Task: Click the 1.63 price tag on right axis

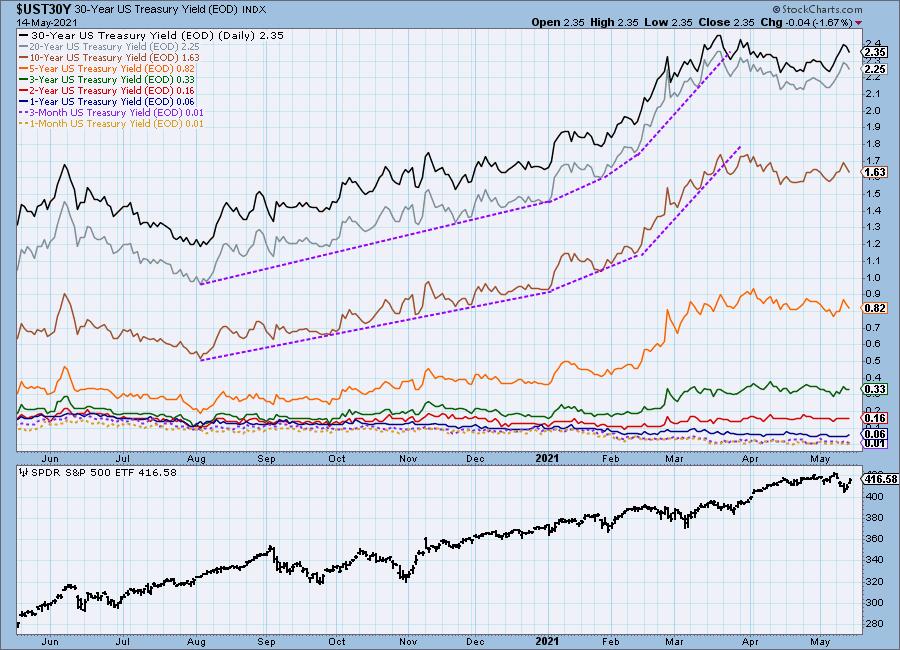Action: (875, 172)
